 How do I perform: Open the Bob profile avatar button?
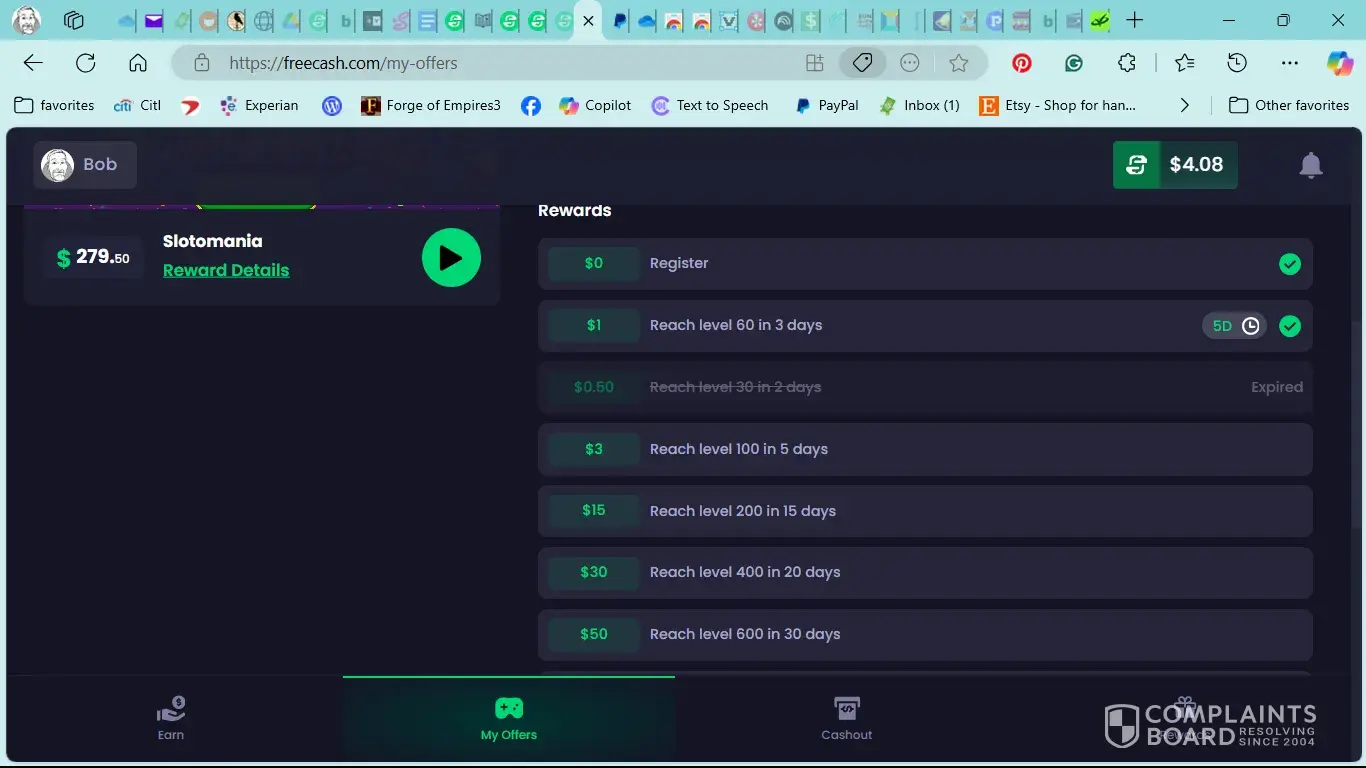85,165
